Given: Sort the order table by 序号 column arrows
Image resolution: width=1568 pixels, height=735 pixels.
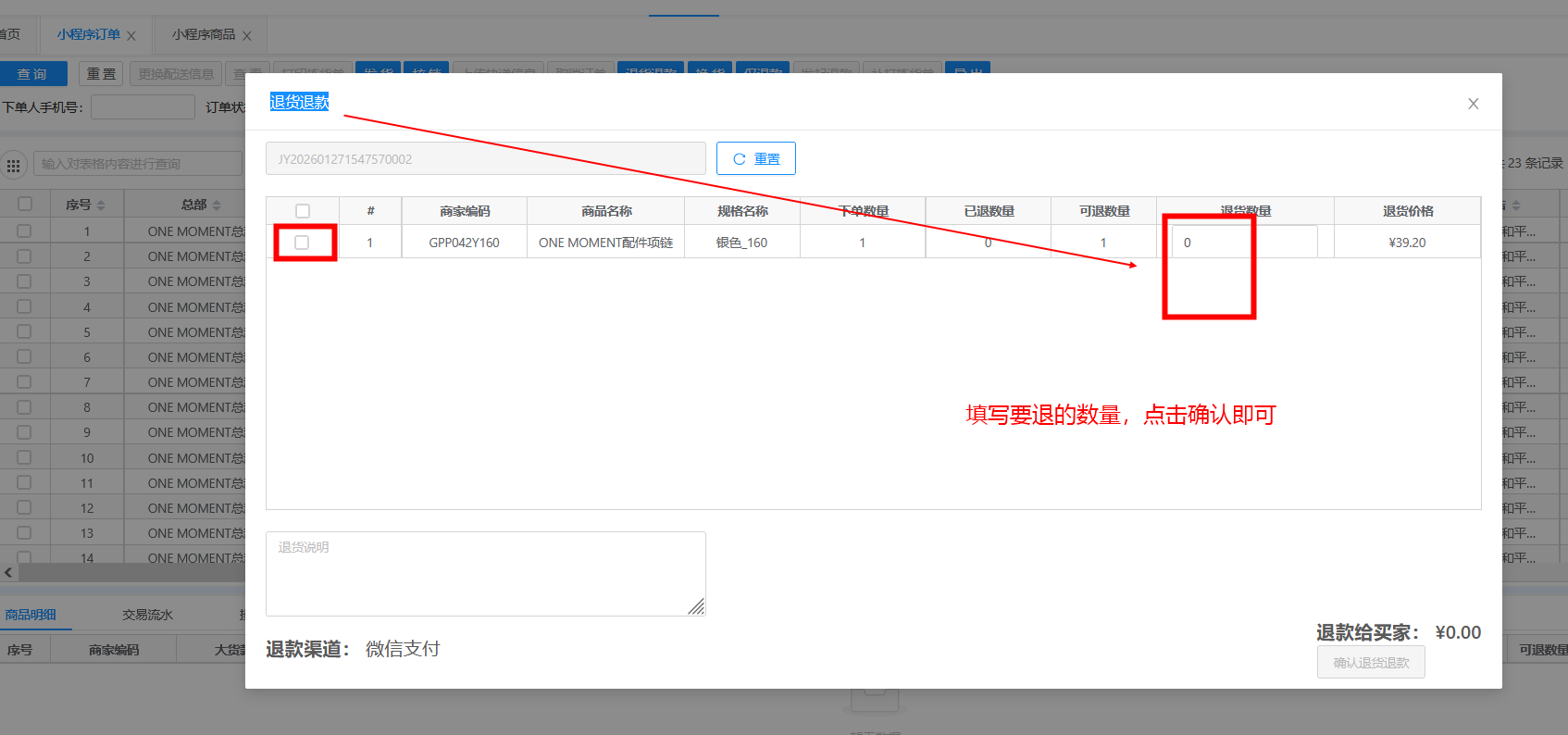Looking at the screenshot, I should 101,205.
